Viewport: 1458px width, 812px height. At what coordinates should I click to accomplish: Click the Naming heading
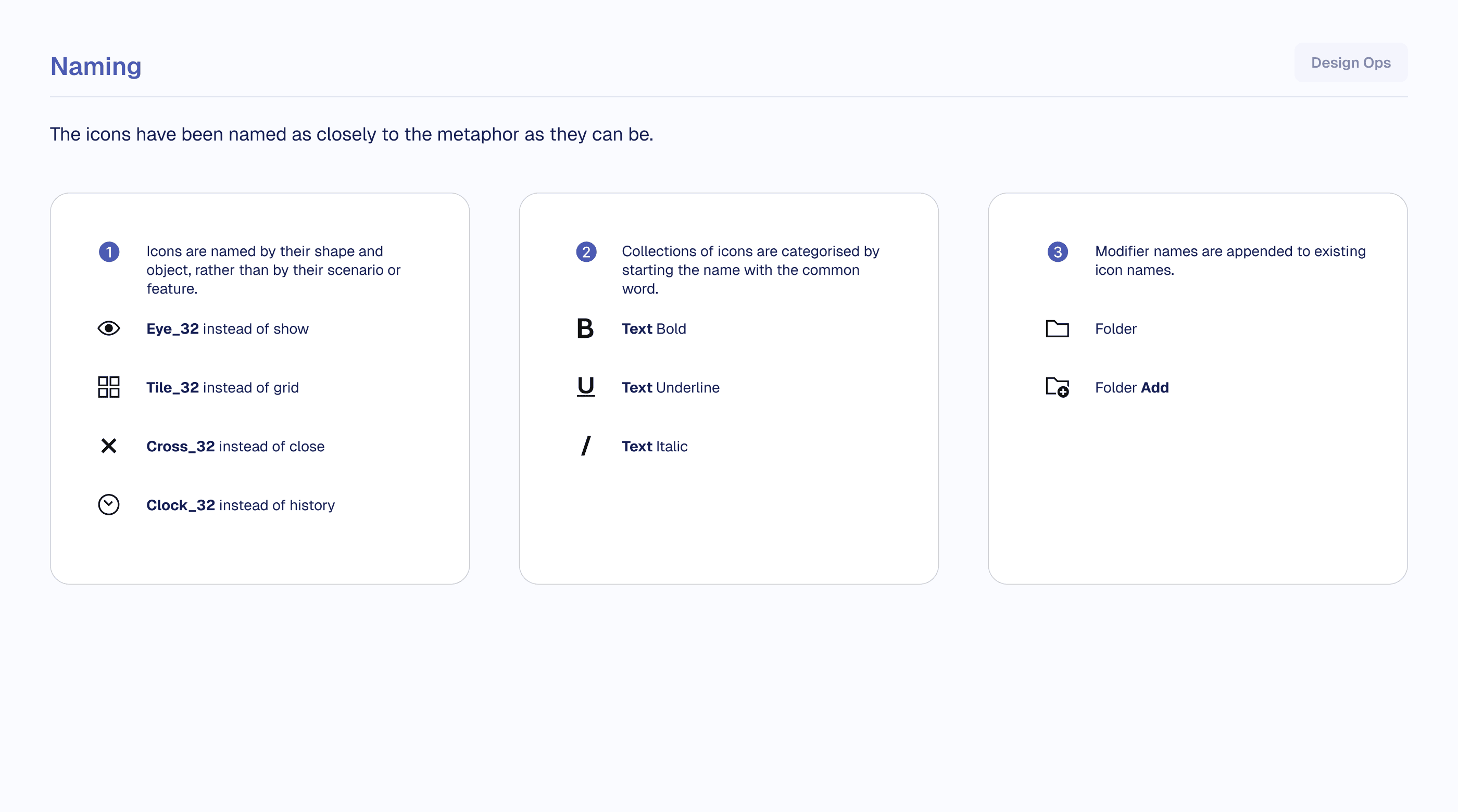96,67
